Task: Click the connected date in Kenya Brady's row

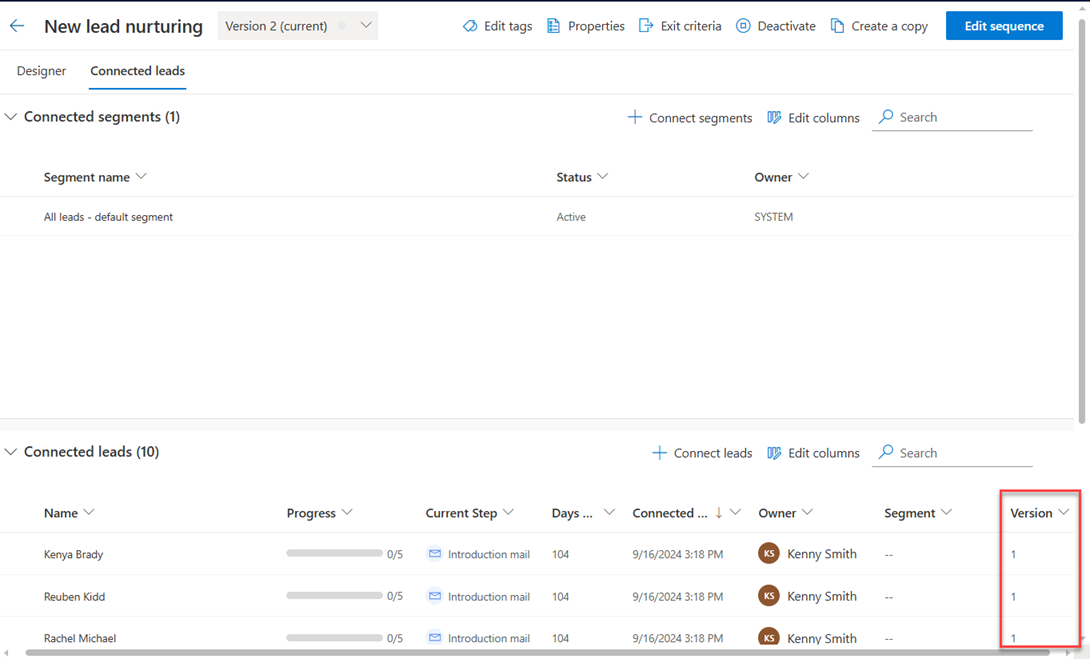Action: coord(678,555)
